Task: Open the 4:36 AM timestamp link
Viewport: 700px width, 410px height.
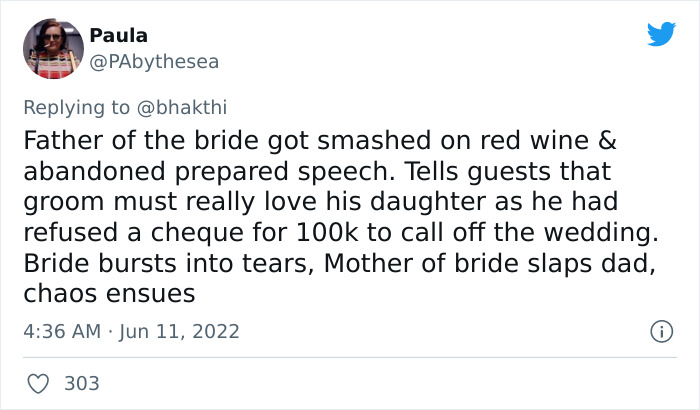Action: [x=59, y=330]
